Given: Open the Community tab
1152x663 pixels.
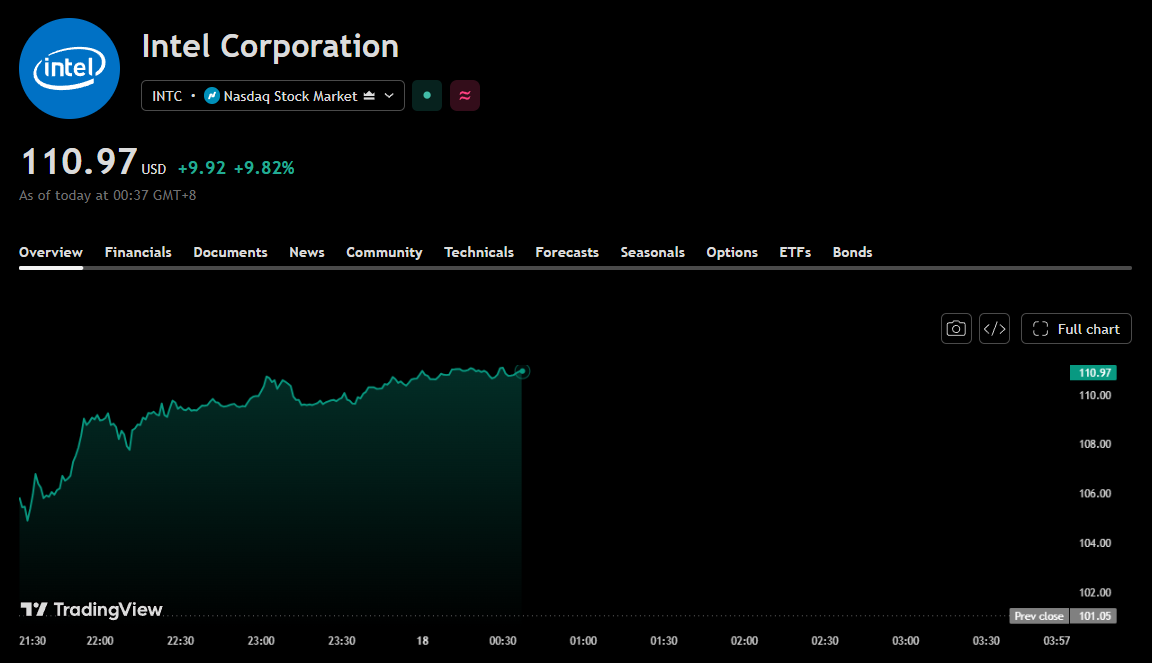Looking at the screenshot, I should pyautogui.click(x=384, y=252).
